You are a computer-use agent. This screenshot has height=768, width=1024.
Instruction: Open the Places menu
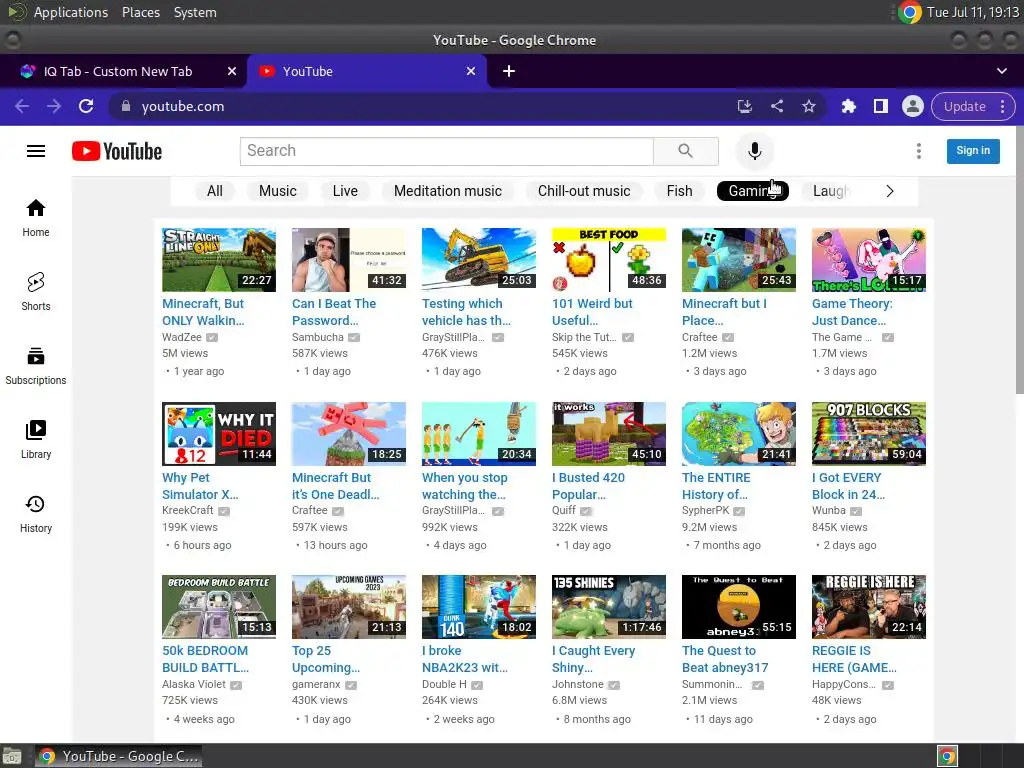141,12
